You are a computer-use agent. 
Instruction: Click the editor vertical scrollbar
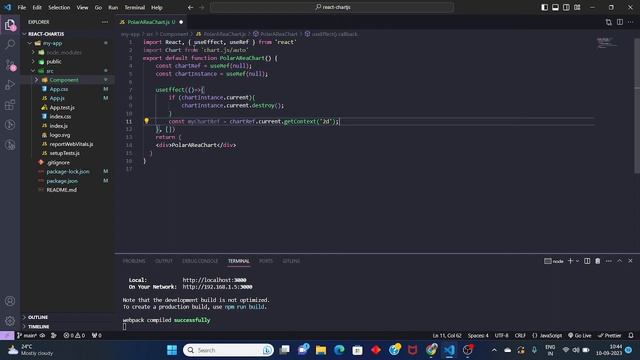pyautogui.click(x=637, y=105)
